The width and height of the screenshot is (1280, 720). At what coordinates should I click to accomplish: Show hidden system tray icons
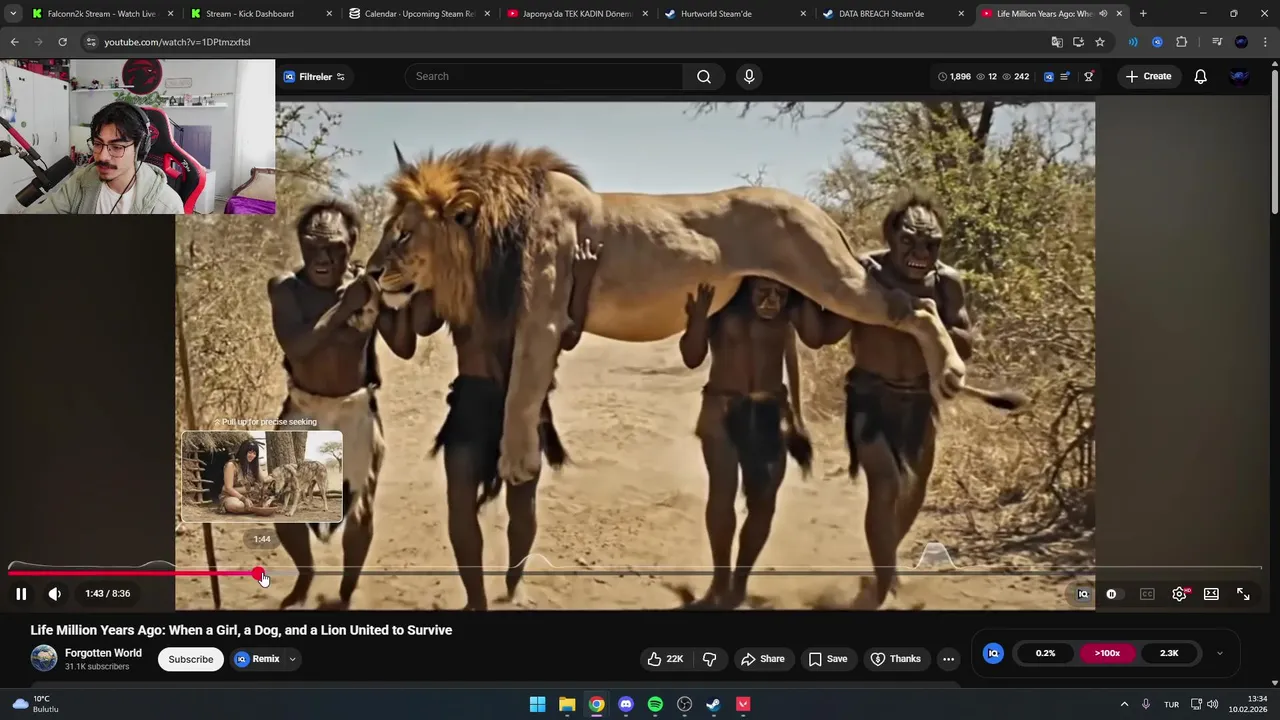[1124, 704]
